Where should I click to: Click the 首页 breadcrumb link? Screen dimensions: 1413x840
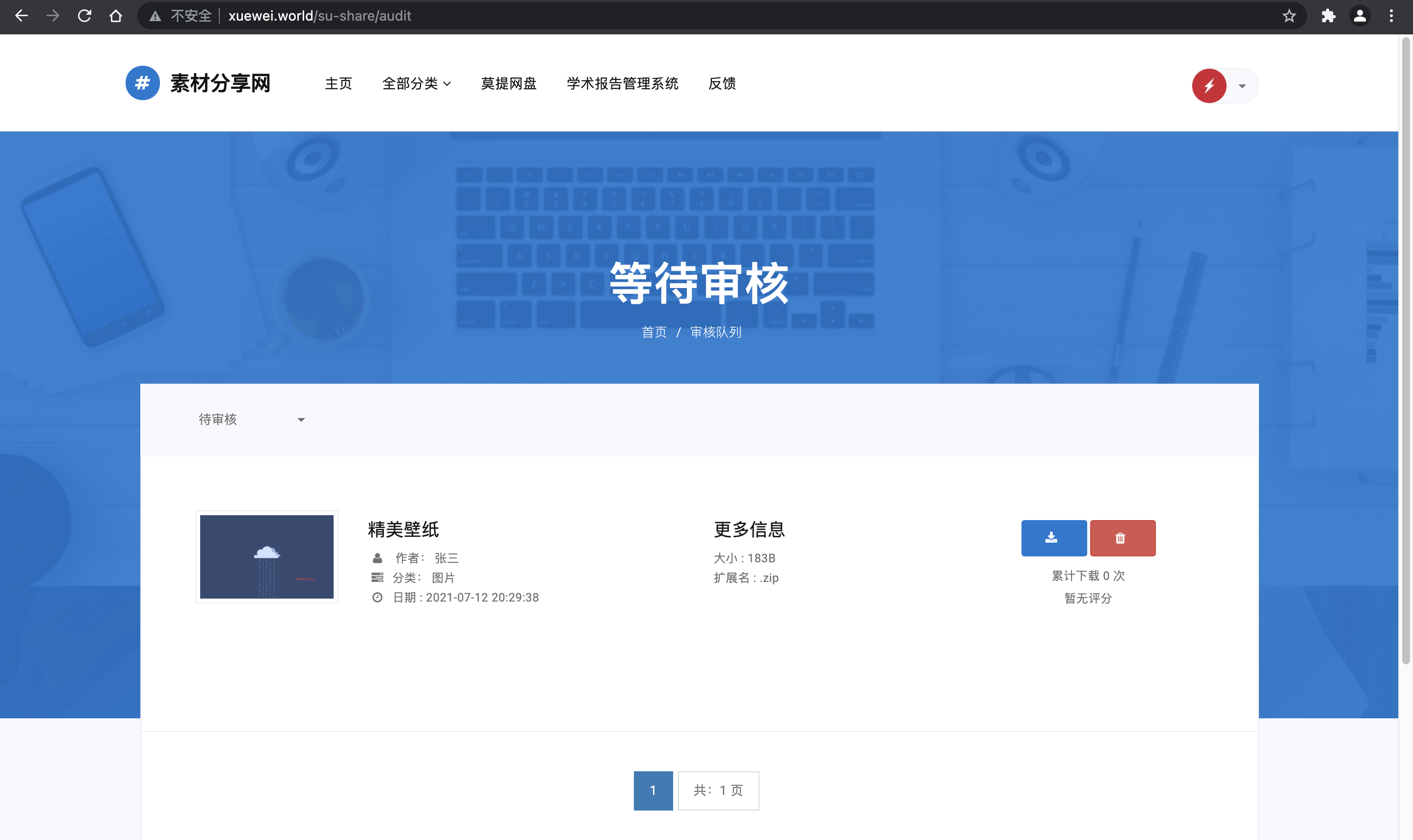click(x=654, y=332)
